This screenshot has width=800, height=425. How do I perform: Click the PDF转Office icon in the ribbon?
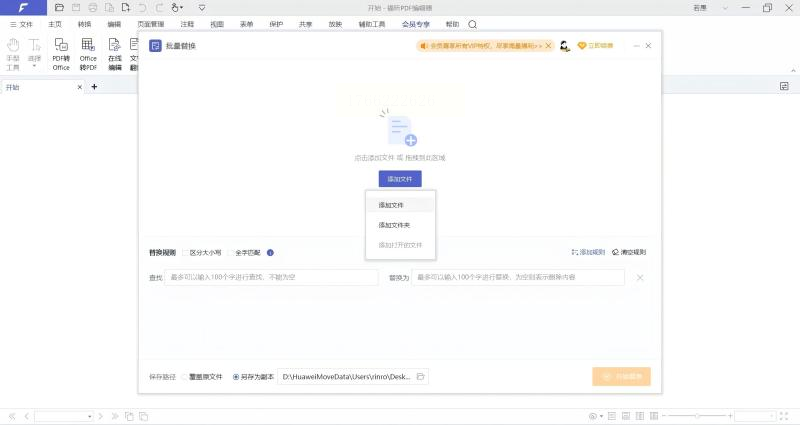point(61,54)
